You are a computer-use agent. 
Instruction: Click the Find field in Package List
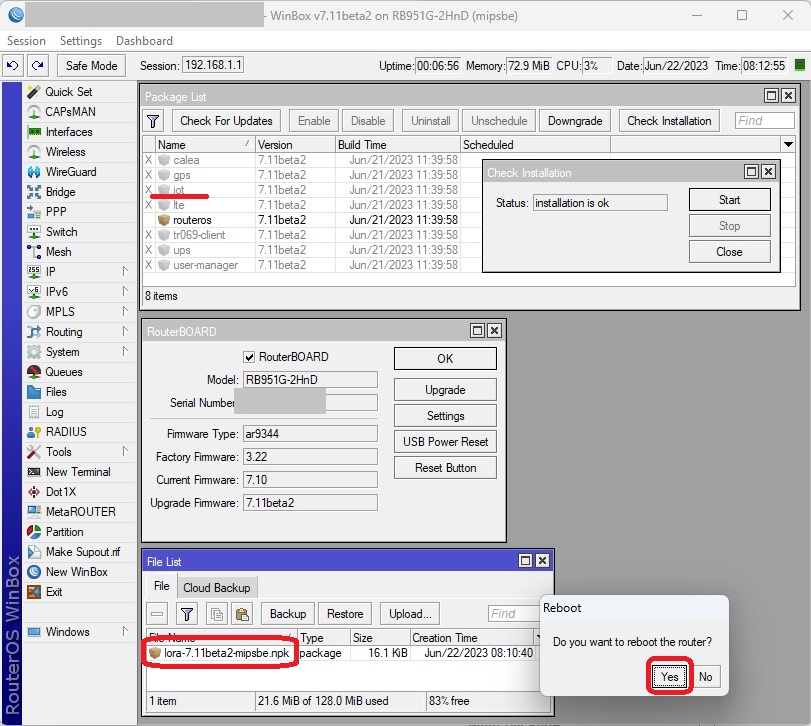pos(764,121)
